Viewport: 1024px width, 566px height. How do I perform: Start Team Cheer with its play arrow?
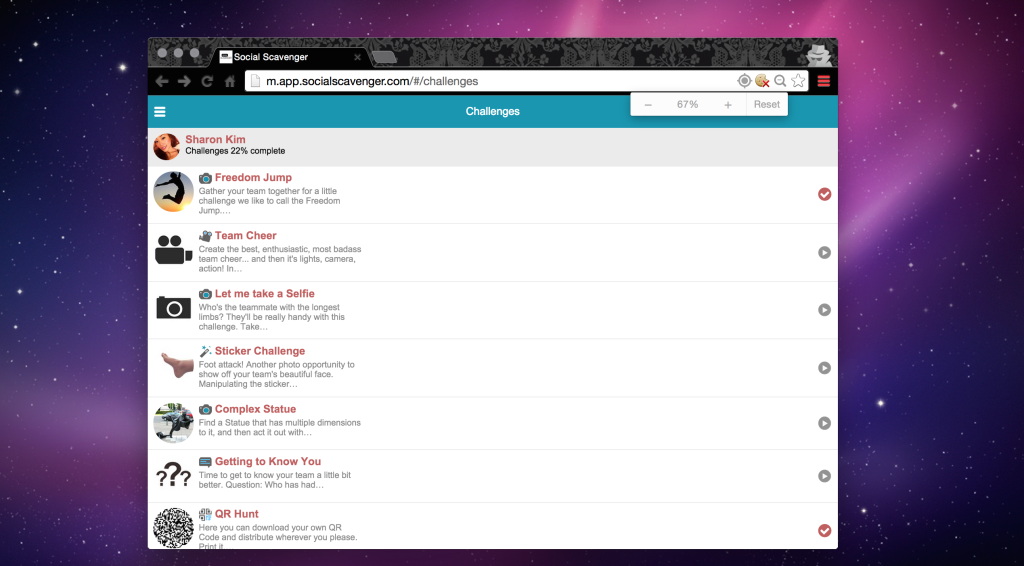tap(824, 253)
